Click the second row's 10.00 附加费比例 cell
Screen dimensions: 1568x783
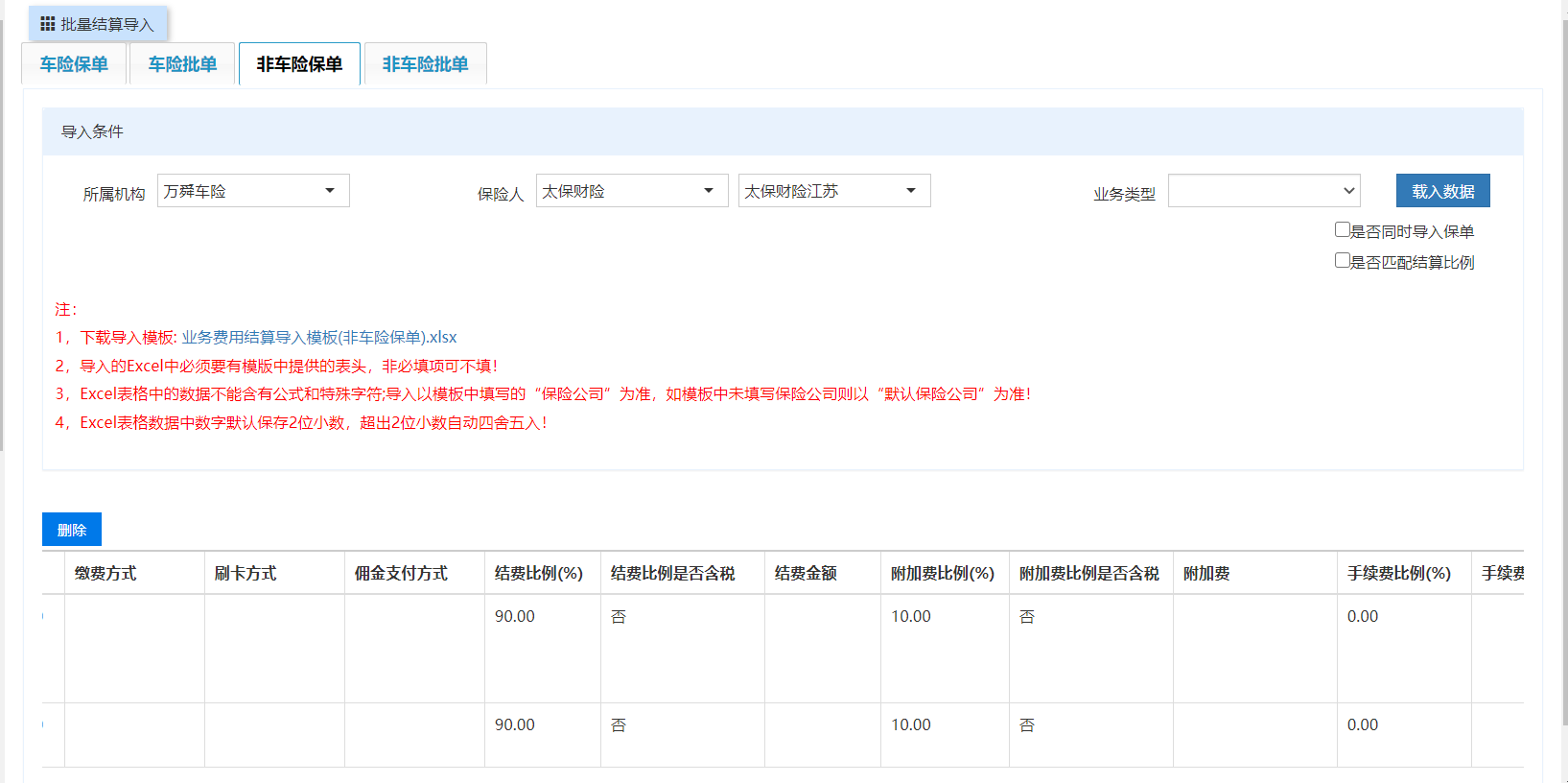[x=911, y=724]
